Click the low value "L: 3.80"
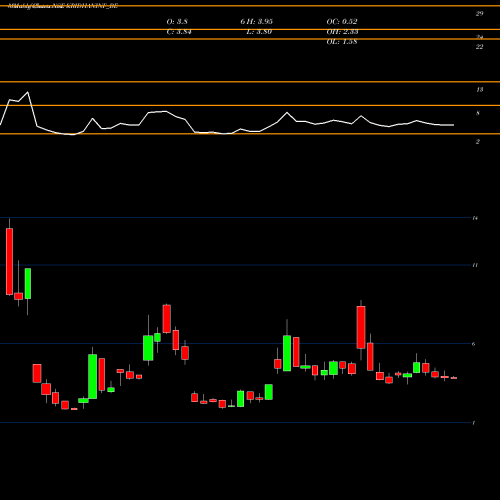The width and height of the screenshot is (500, 500). (x=259, y=32)
